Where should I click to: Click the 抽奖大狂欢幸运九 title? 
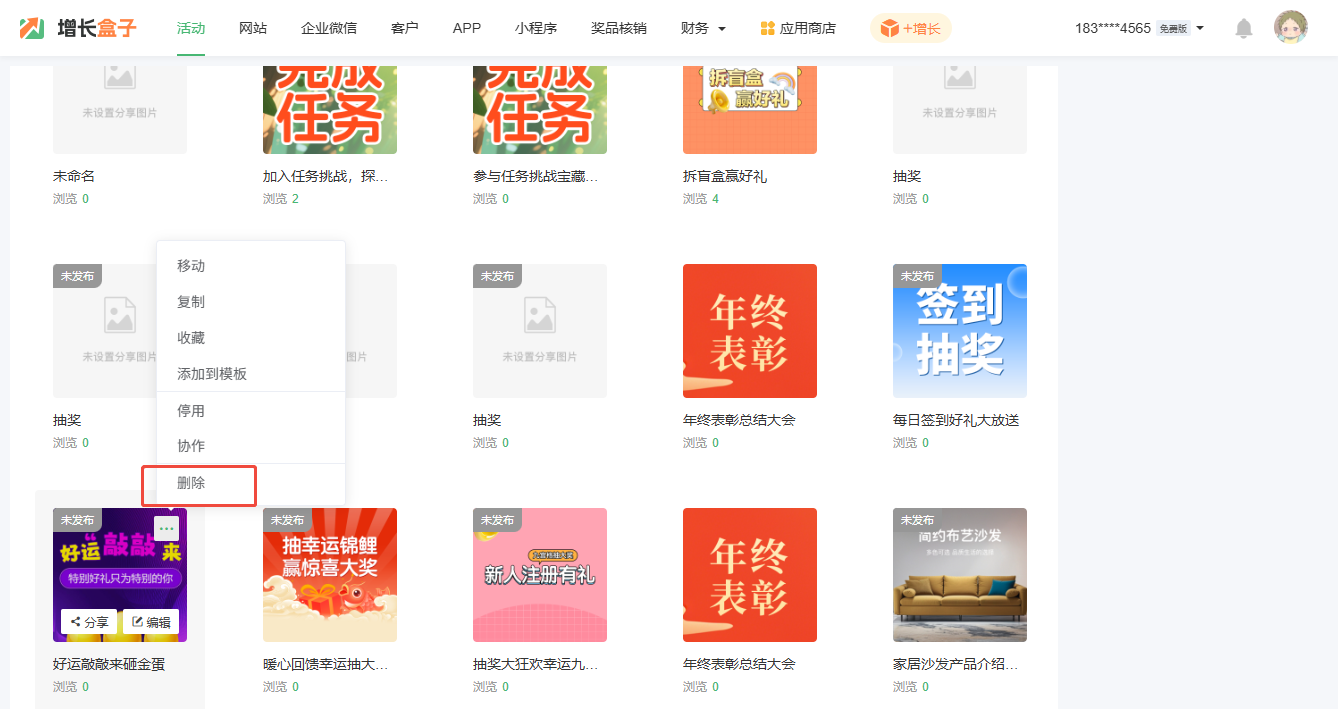click(536, 664)
